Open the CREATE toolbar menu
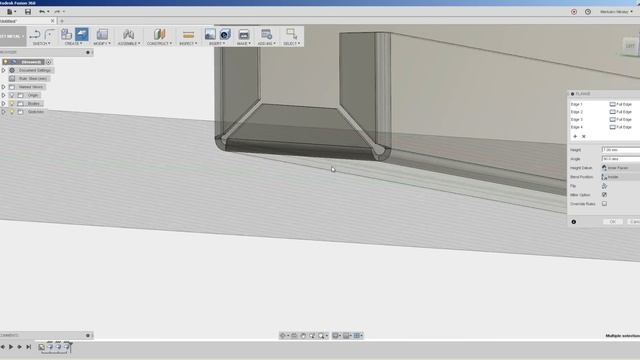Screen dimensions: 640x360 tap(73, 44)
